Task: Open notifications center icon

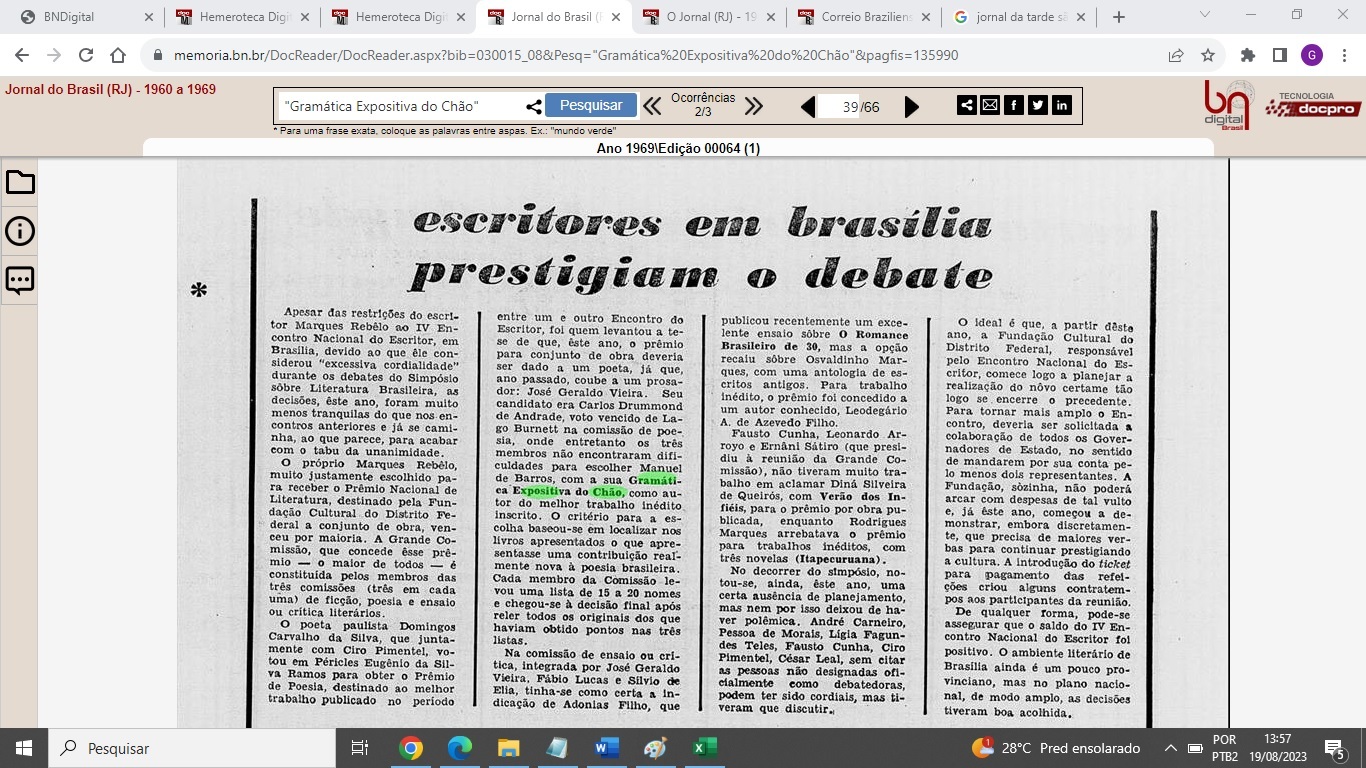Action: [1334, 748]
